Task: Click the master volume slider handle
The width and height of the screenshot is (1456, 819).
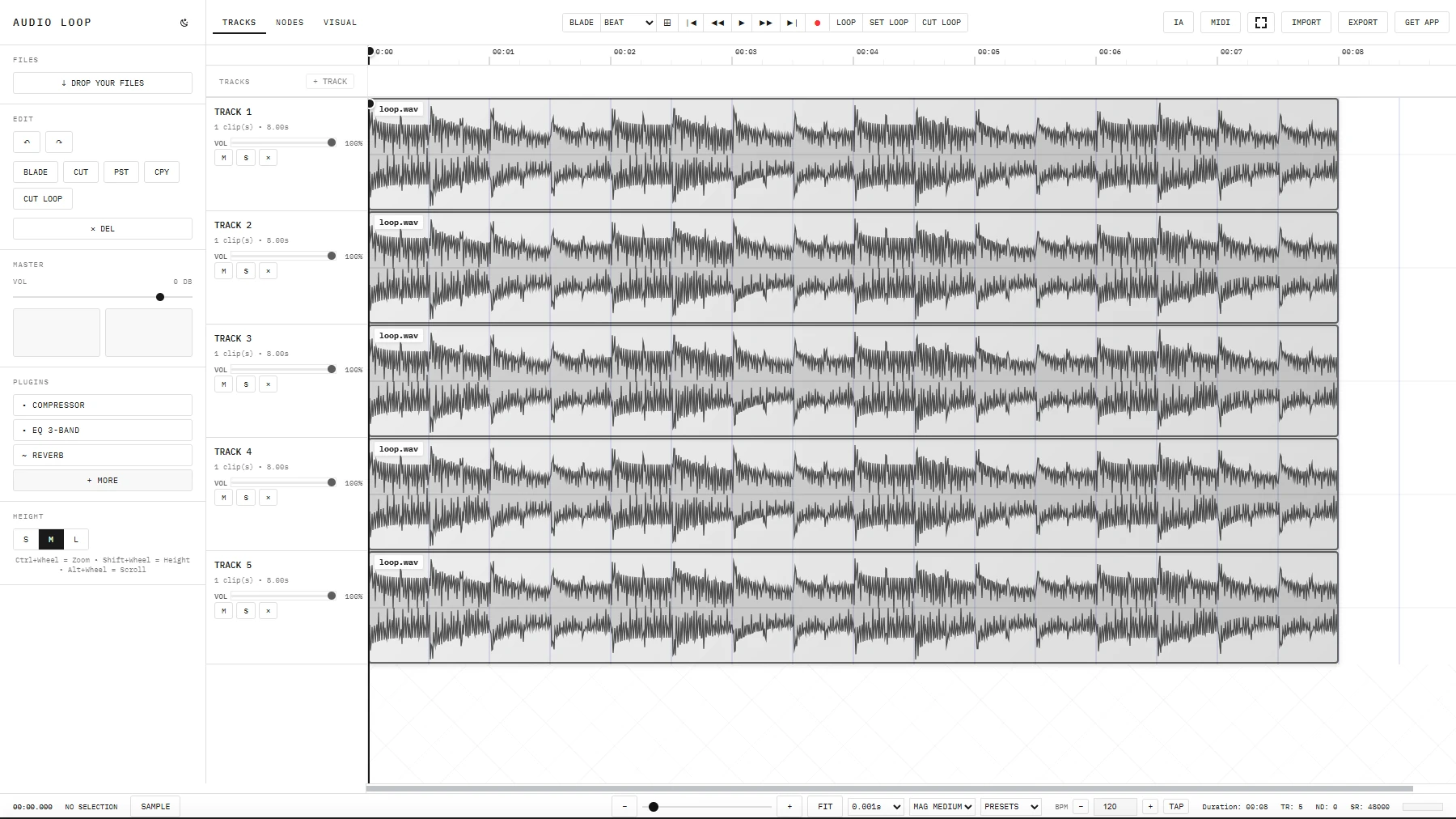Action: (160, 297)
